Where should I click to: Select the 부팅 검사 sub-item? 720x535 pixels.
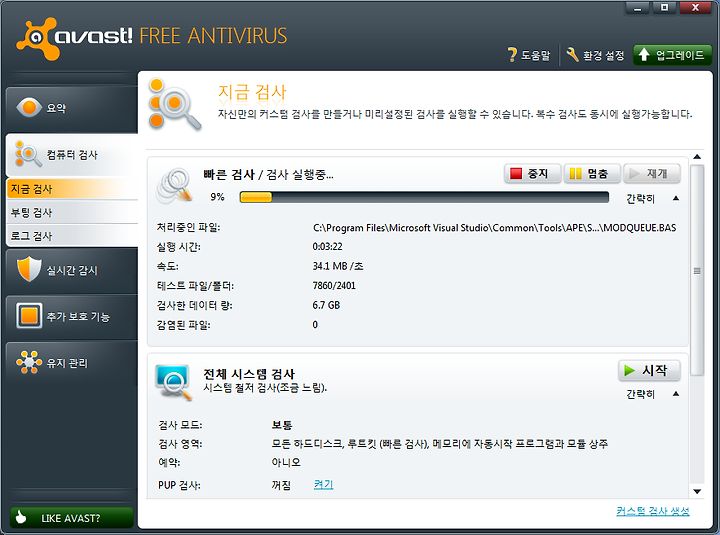(72, 212)
